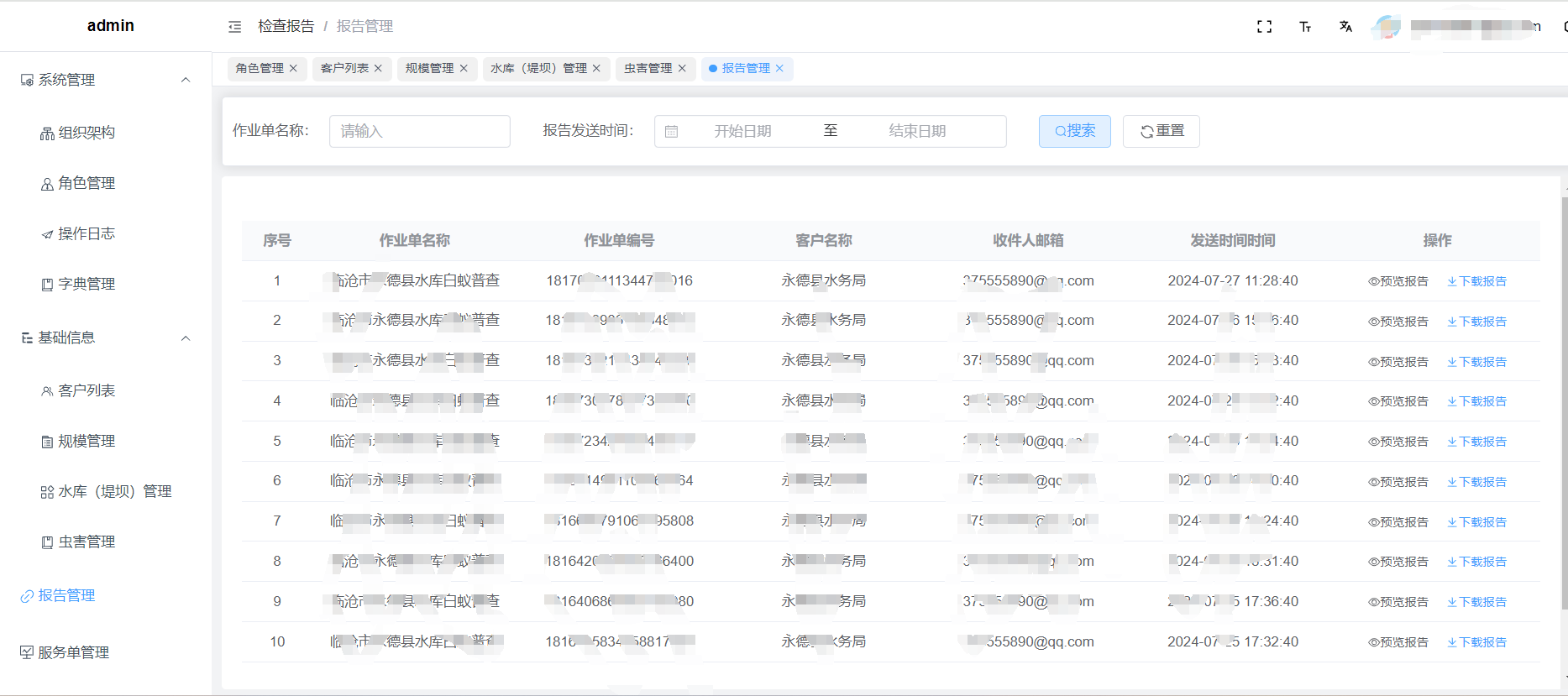Image resolution: width=1568 pixels, height=696 pixels.
Task: Close the 角色管理 tab
Action: coord(293,69)
